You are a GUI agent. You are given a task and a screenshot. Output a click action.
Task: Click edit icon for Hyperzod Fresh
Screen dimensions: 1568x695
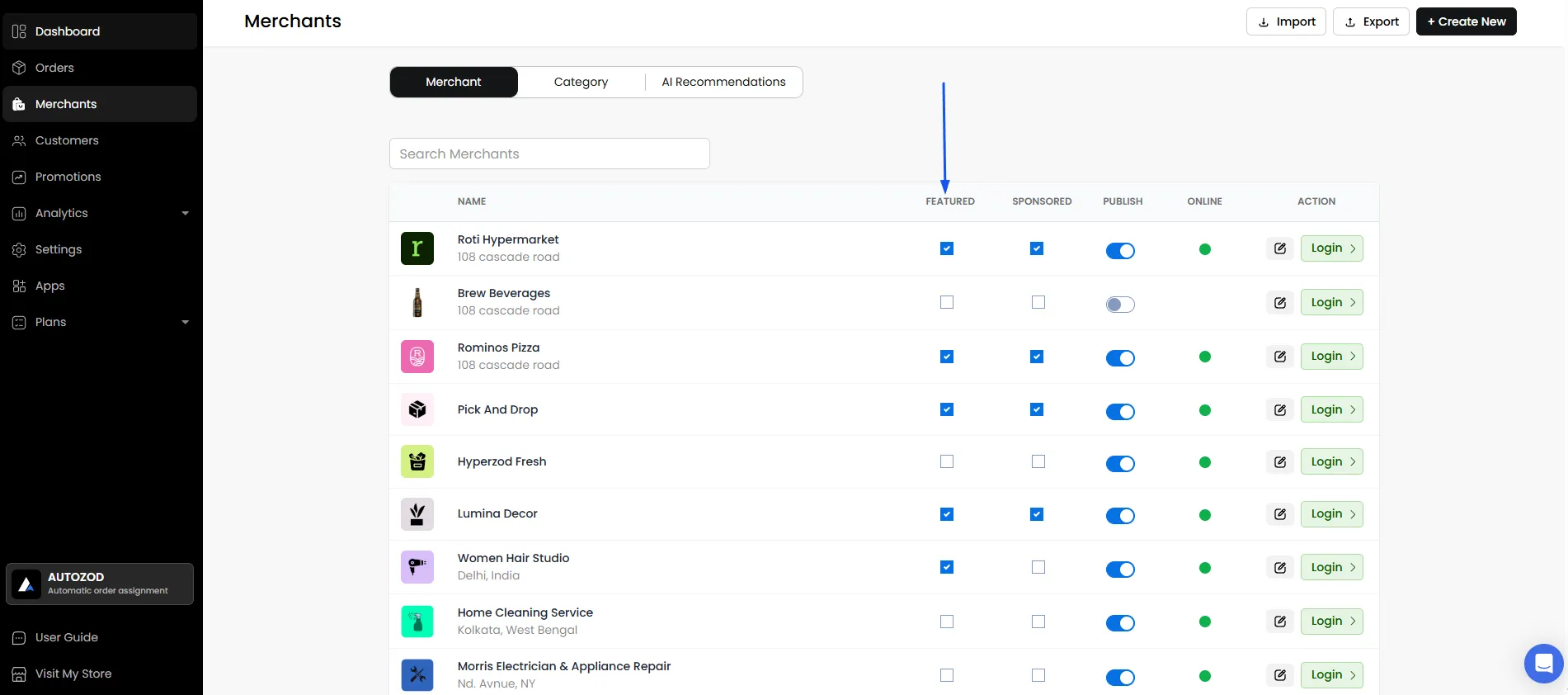coord(1280,461)
